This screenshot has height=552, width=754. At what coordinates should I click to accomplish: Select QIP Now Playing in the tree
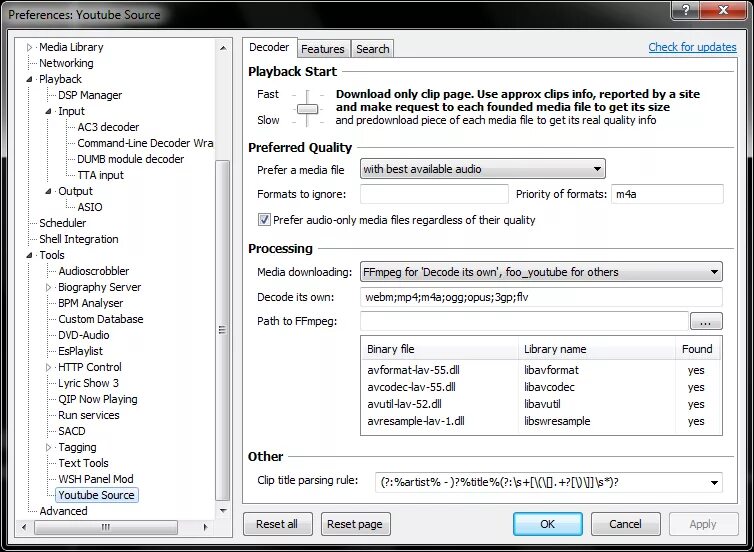[x=98, y=399]
